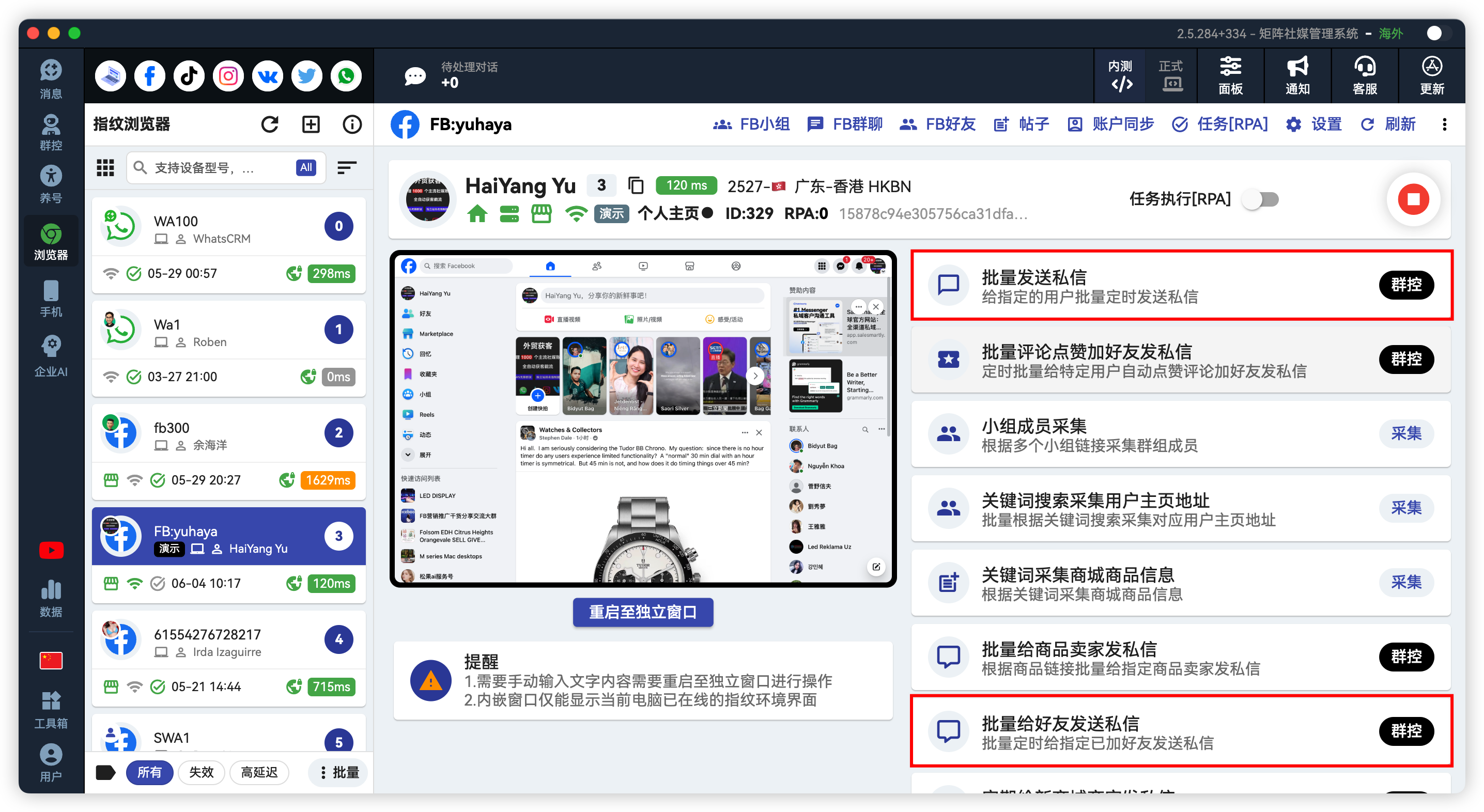
Task: Open the 设置 settings in account toolbar
Action: (x=1313, y=124)
